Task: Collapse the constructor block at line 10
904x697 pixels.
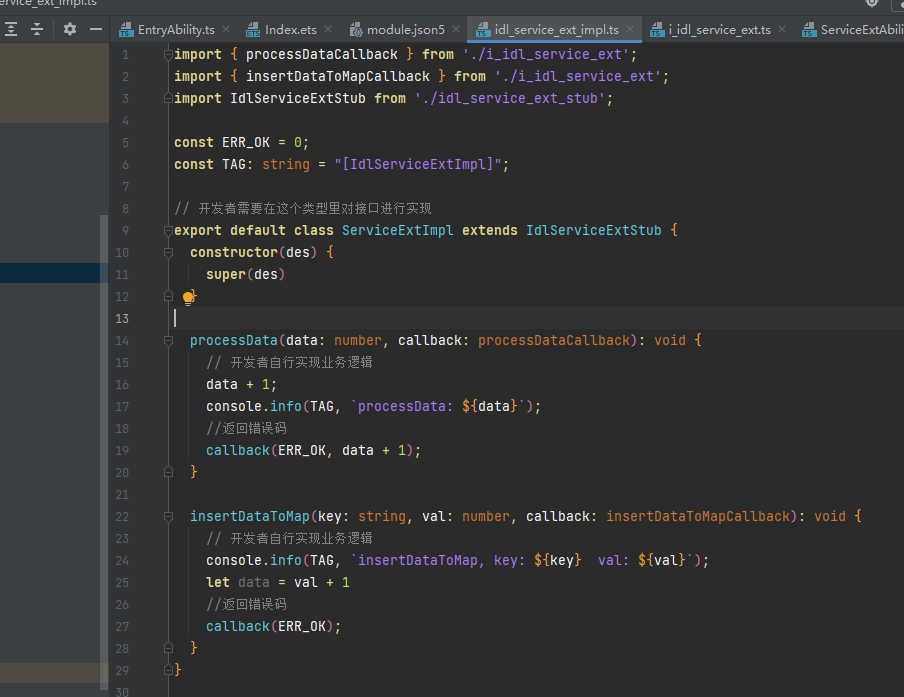Action: (167, 253)
